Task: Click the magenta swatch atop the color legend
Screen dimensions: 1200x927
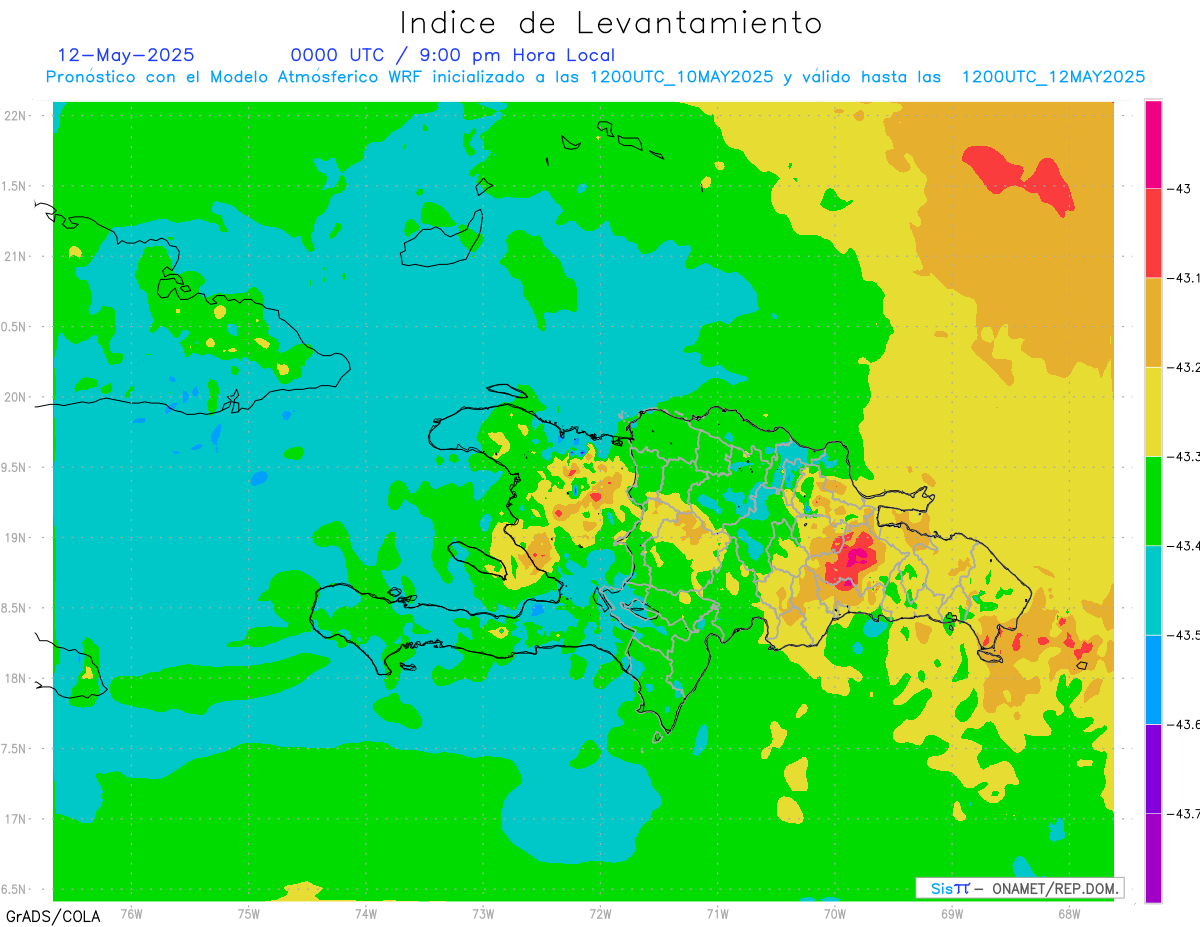Action: coord(1153,144)
